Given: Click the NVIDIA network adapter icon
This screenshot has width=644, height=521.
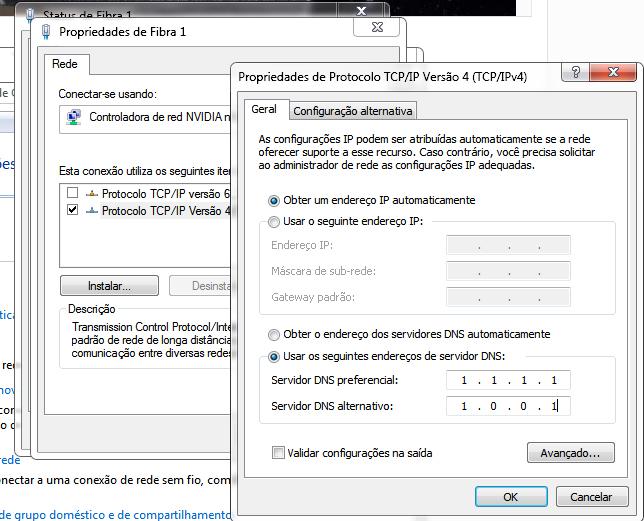Looking at the screenshot, I should pyautogui.click(x=74, y=117).
